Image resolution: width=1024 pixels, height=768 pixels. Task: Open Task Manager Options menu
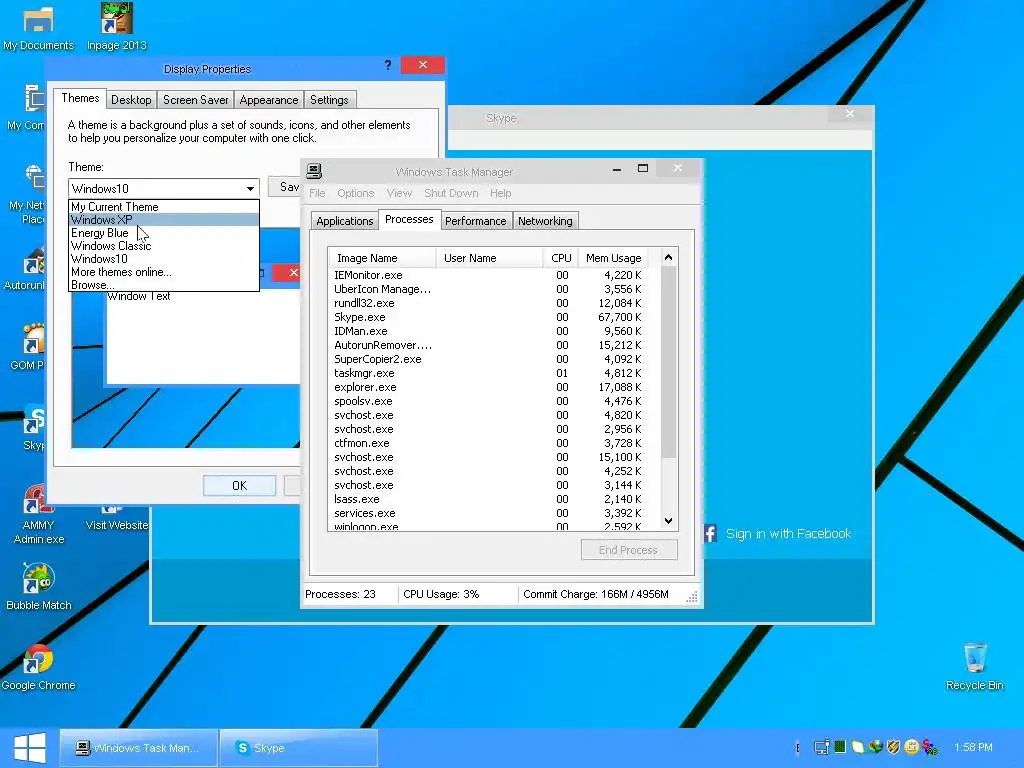point(355,193)
